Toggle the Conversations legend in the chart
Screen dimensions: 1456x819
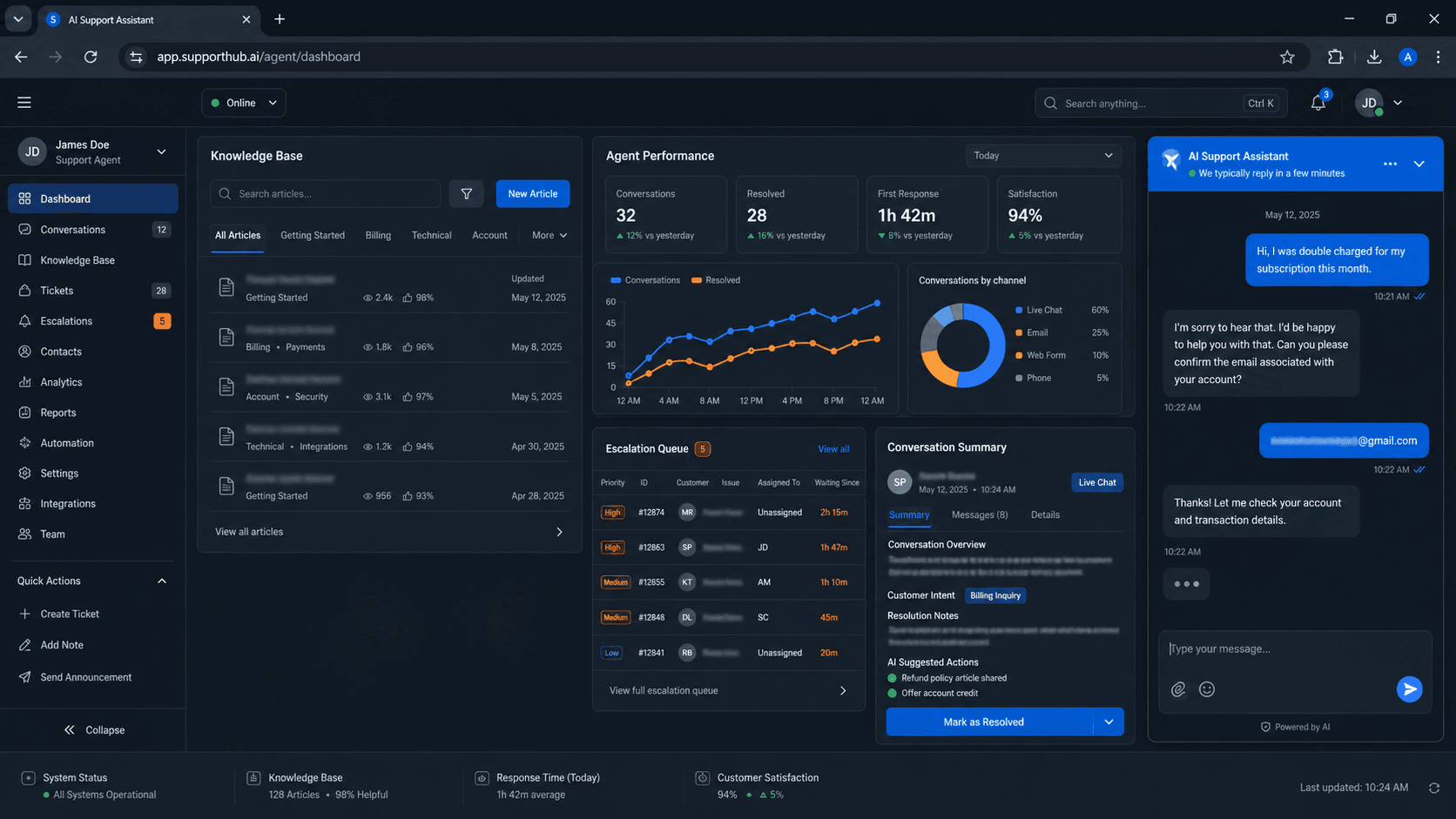tap(645, 280)
